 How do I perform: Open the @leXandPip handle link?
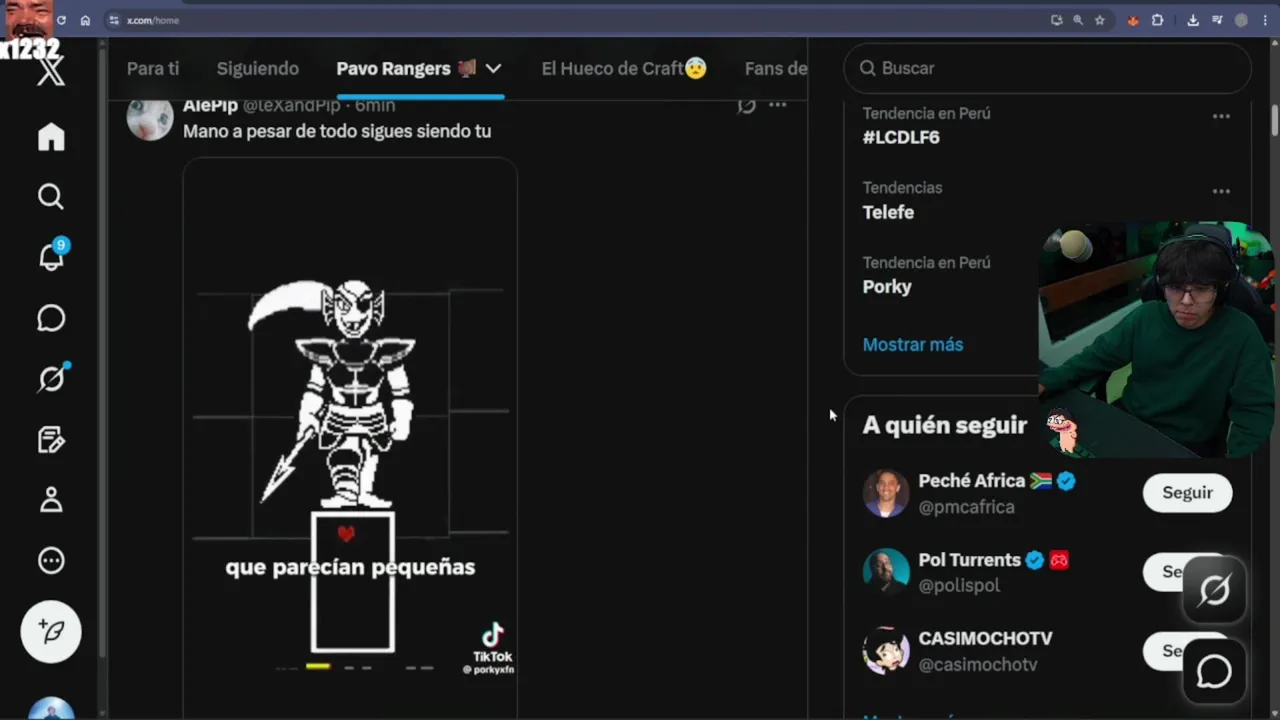[292, 106]
